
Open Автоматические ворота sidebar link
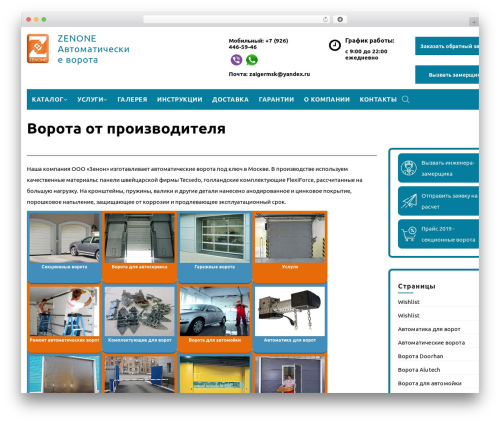coord(431,343)
